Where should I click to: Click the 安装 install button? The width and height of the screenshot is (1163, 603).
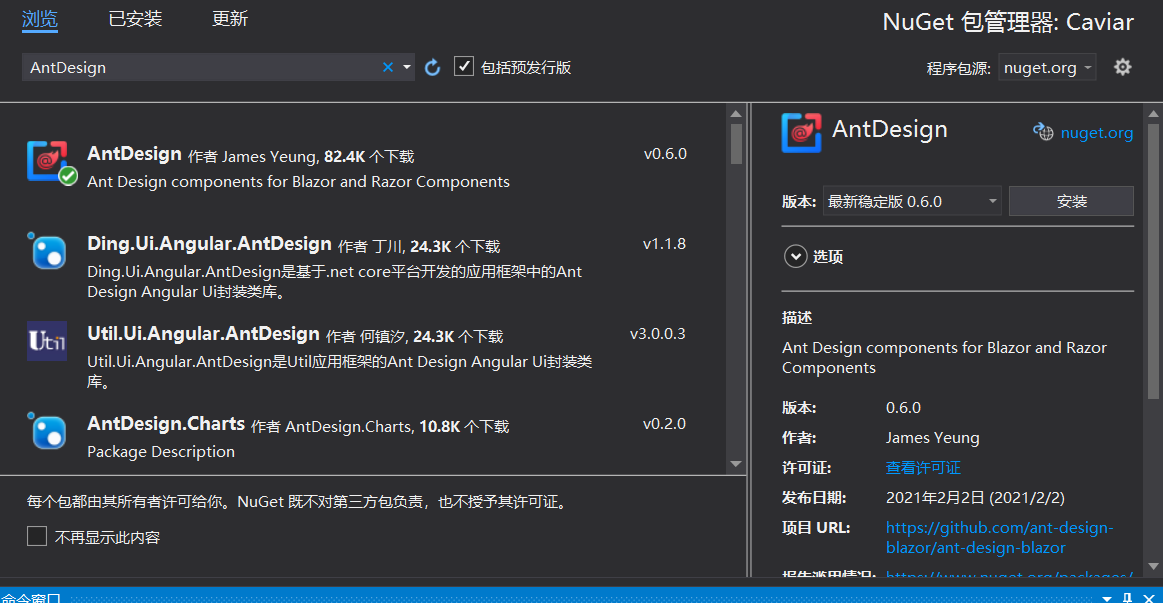[x=1071, y=201]
